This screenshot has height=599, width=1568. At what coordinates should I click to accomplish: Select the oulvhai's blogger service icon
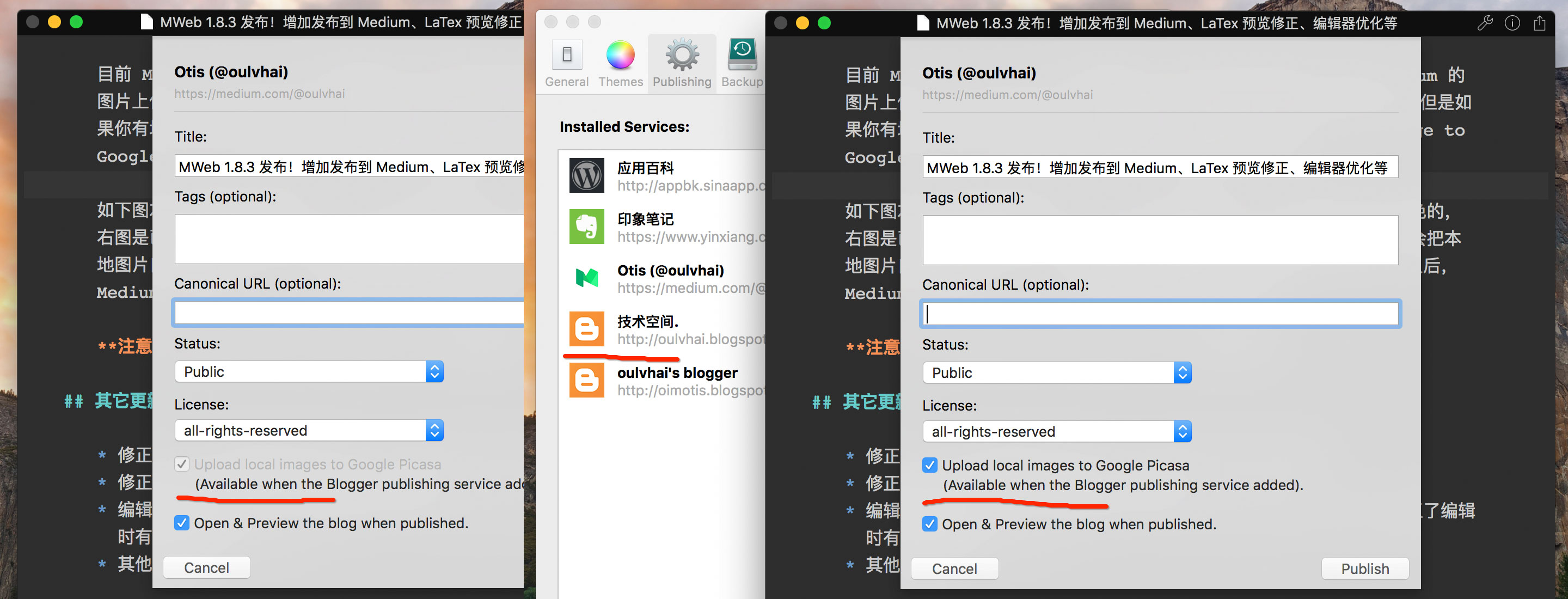point(586,380)
